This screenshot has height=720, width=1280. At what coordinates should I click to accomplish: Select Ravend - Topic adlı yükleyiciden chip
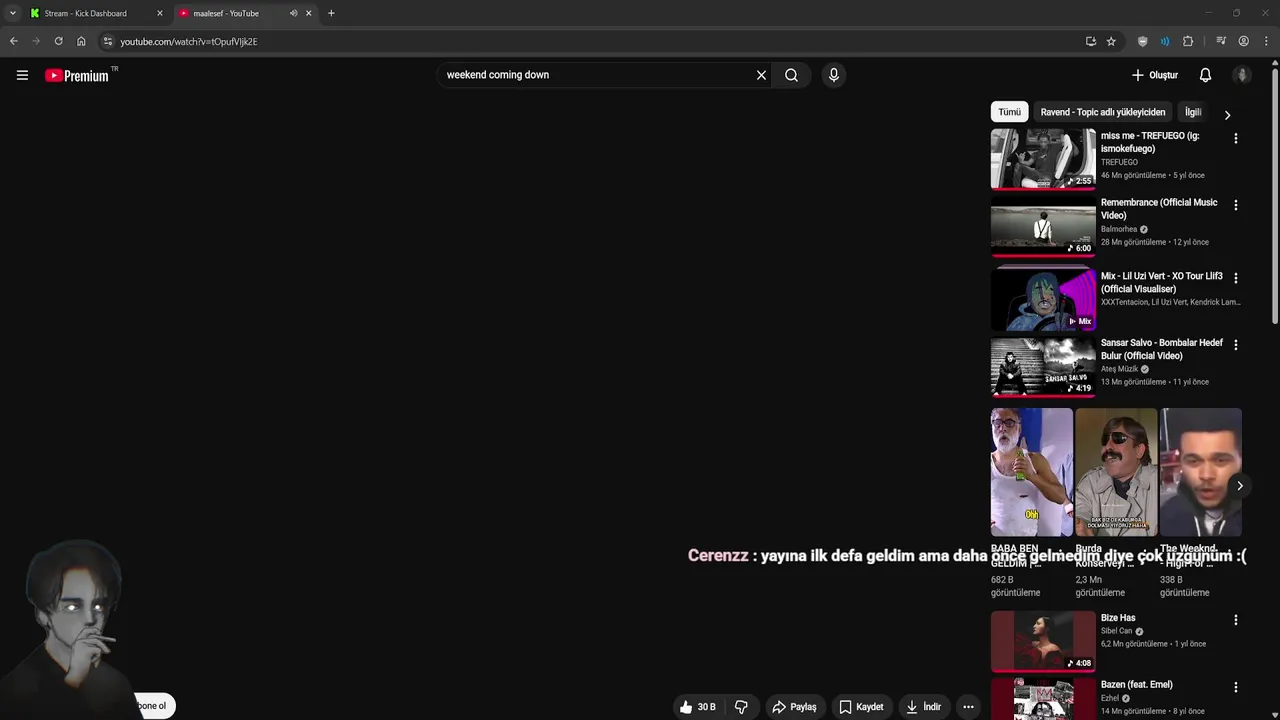tap(1102, 112)
